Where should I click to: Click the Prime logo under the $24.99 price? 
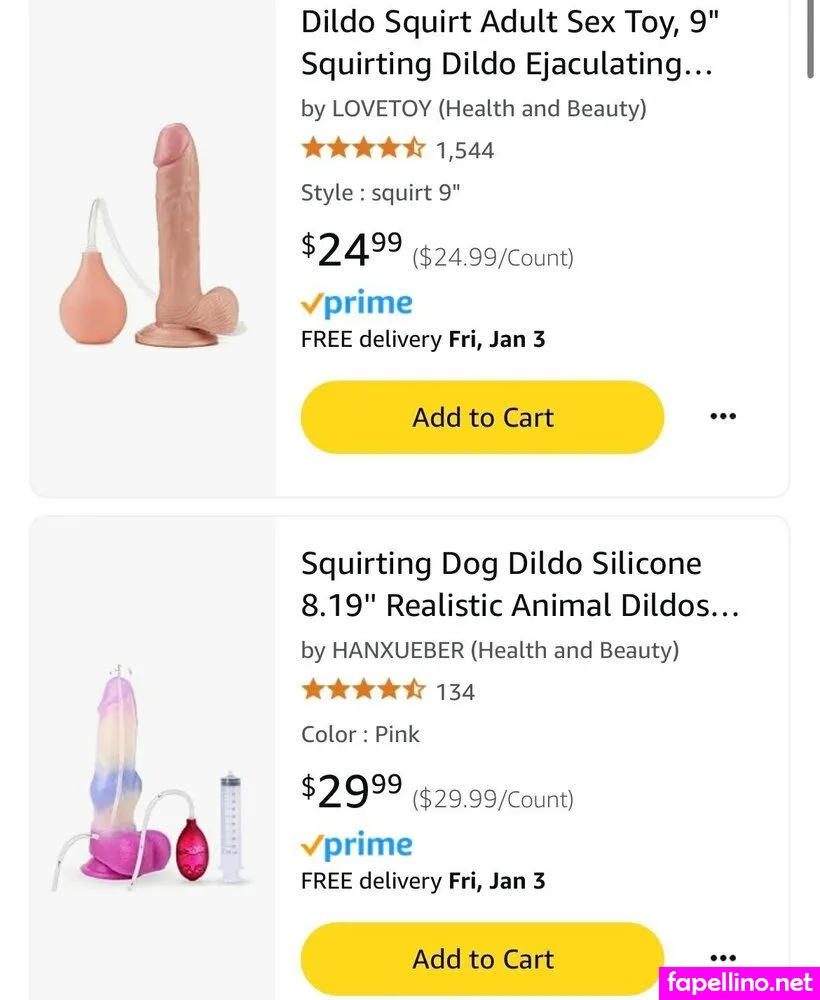(x=357, y=304)
